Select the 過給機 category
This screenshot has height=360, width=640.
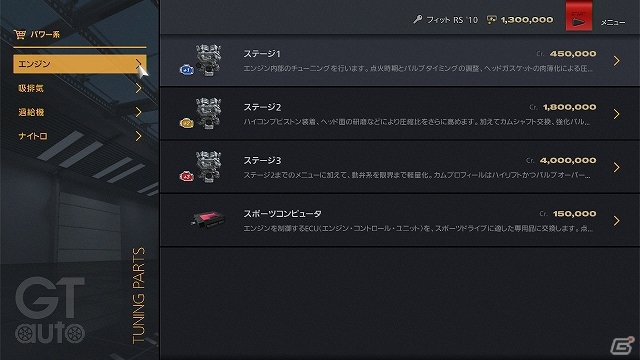coord(80,112)
